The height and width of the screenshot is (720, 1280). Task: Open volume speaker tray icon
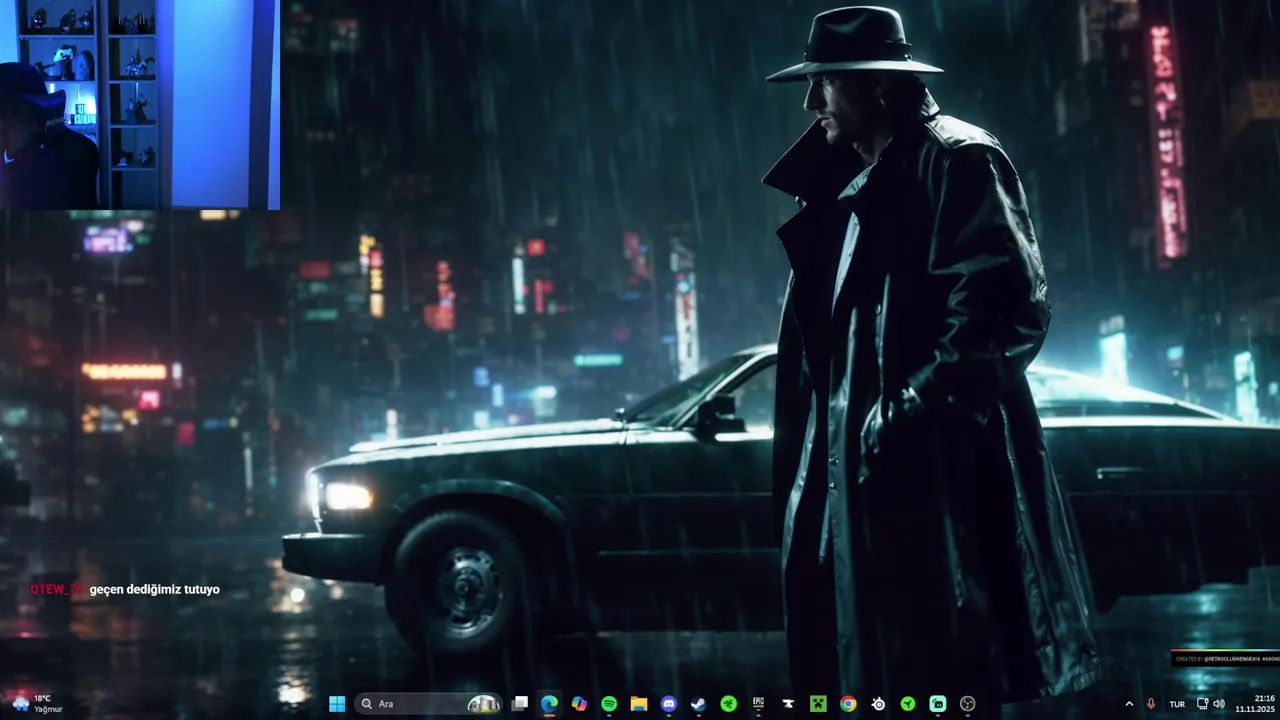[x=1219, y=704]
